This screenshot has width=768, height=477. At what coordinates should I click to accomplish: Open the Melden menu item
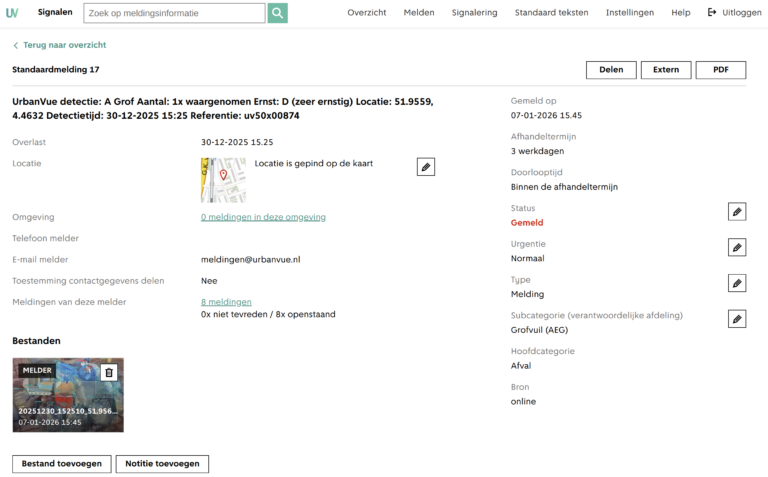419,13
